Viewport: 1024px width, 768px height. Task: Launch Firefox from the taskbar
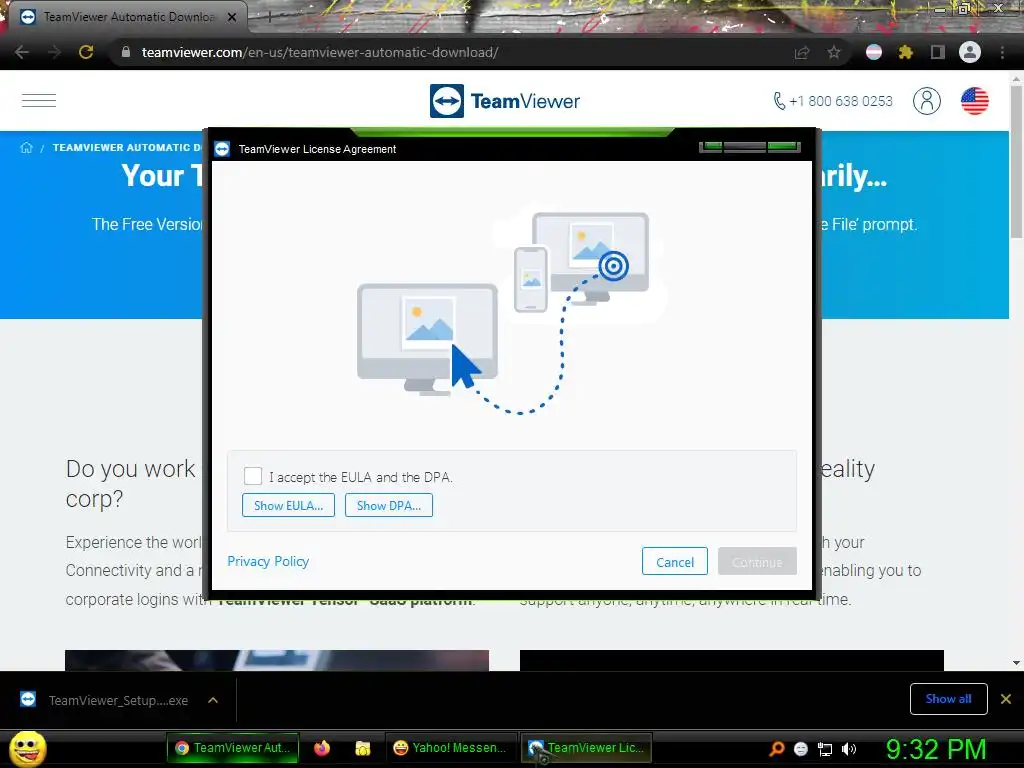coord(322,748)
